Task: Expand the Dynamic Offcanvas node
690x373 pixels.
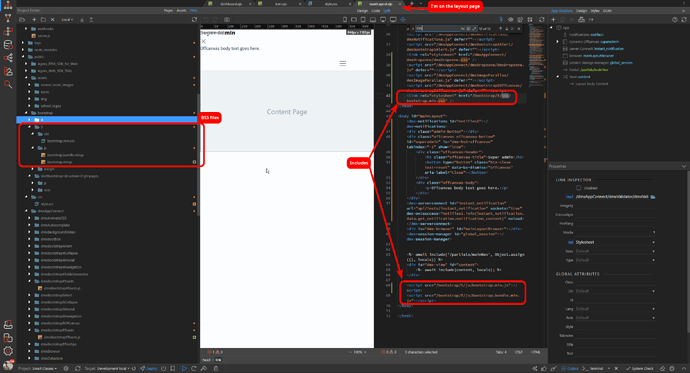Action: [558, 42]
